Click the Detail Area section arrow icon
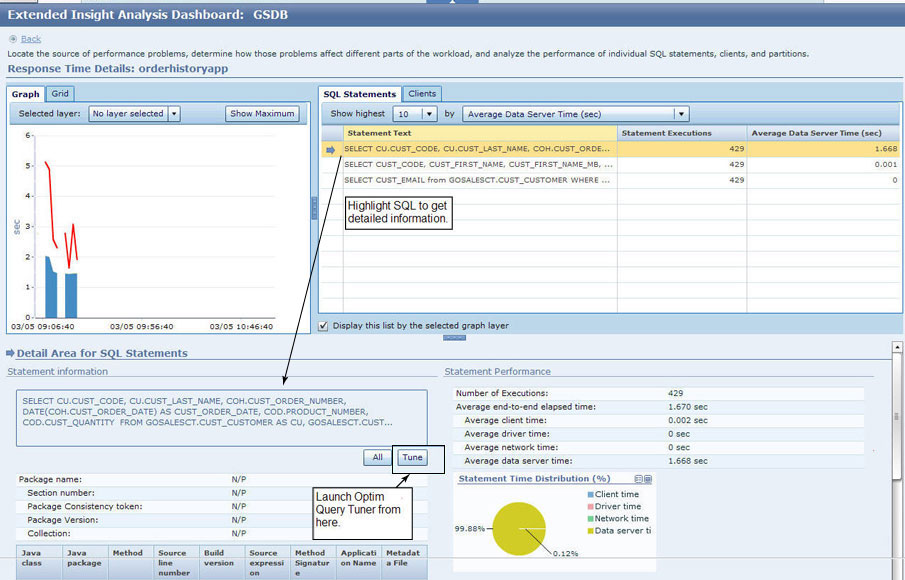This screenshot has width=905, height=580. 10,353
